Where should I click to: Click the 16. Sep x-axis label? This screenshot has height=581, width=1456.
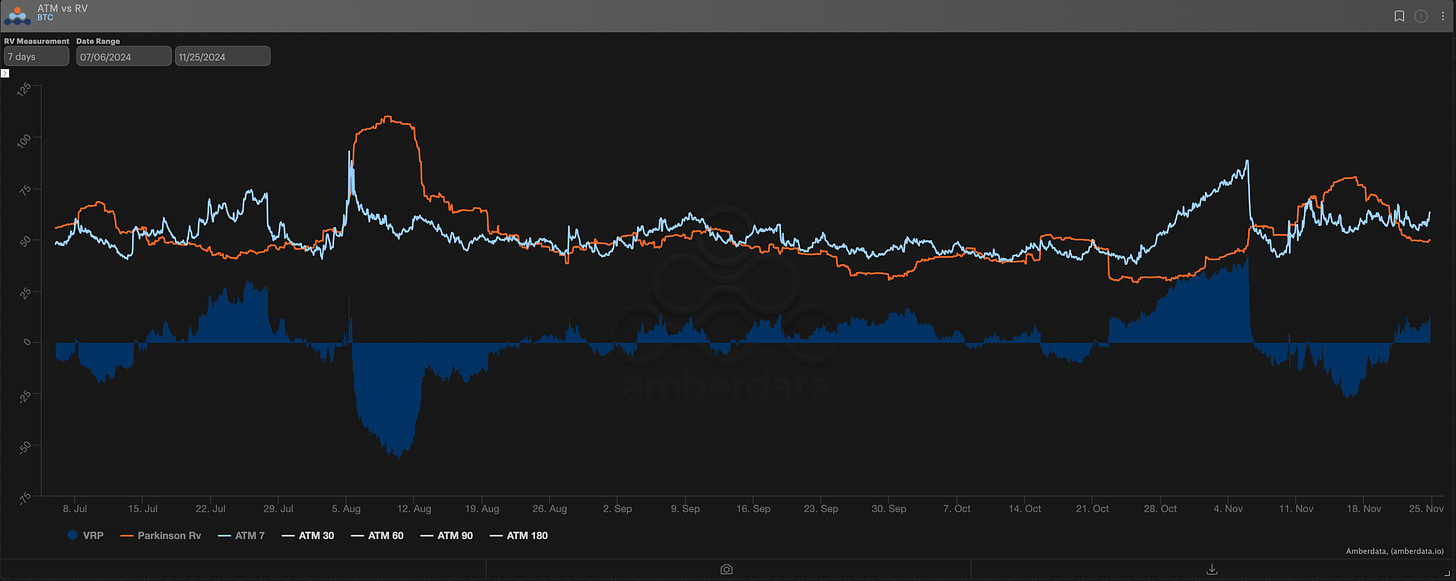[x=753, y=508]
